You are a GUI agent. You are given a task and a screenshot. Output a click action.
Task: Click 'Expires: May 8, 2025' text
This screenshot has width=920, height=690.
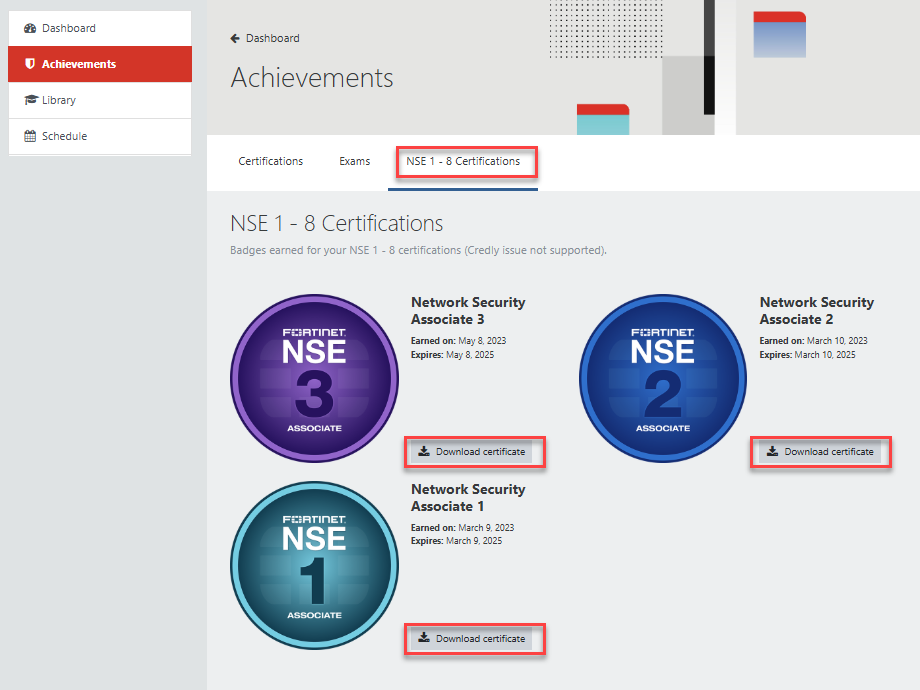452,355
